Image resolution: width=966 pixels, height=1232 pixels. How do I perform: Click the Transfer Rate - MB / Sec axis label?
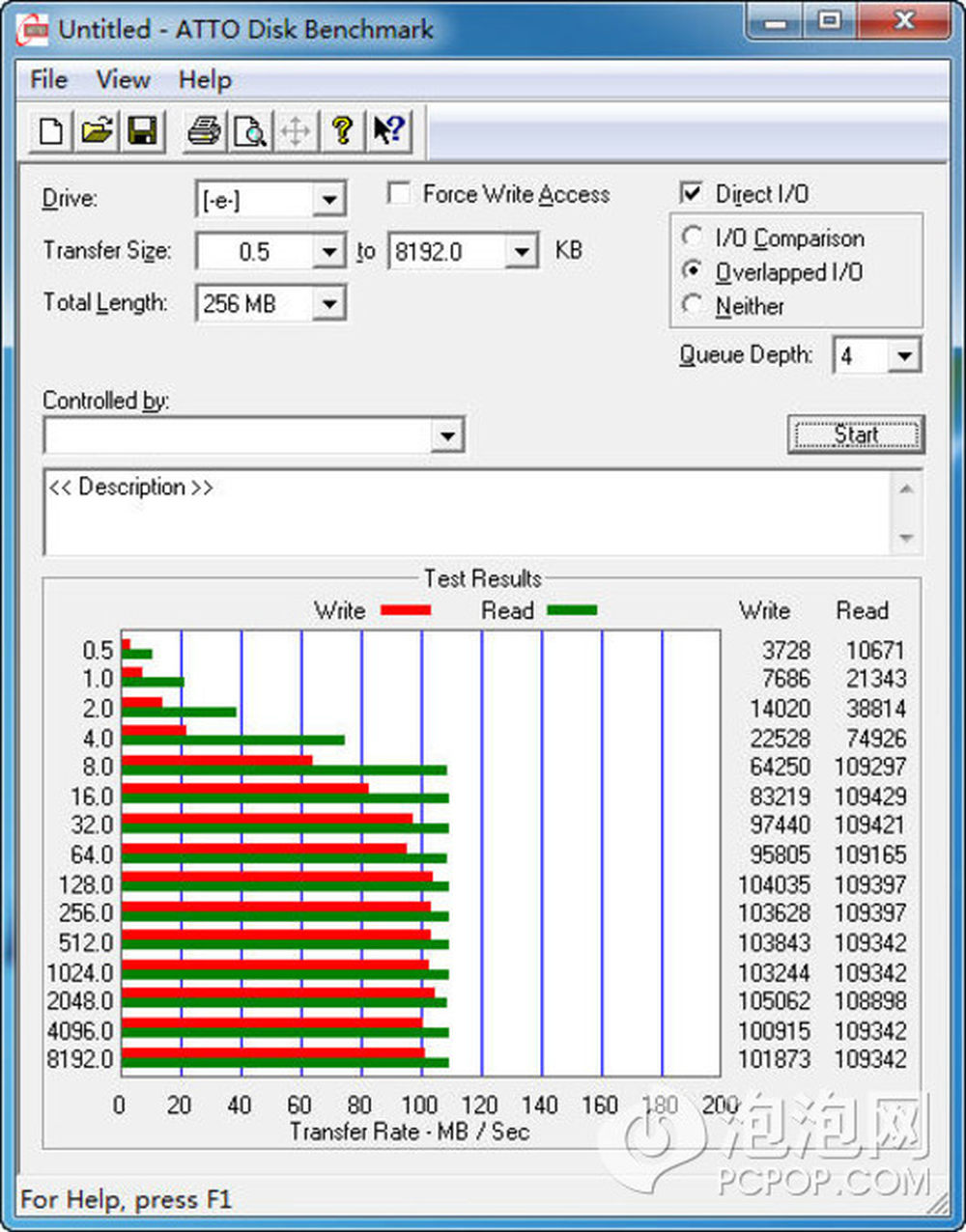click(410, 1132)
